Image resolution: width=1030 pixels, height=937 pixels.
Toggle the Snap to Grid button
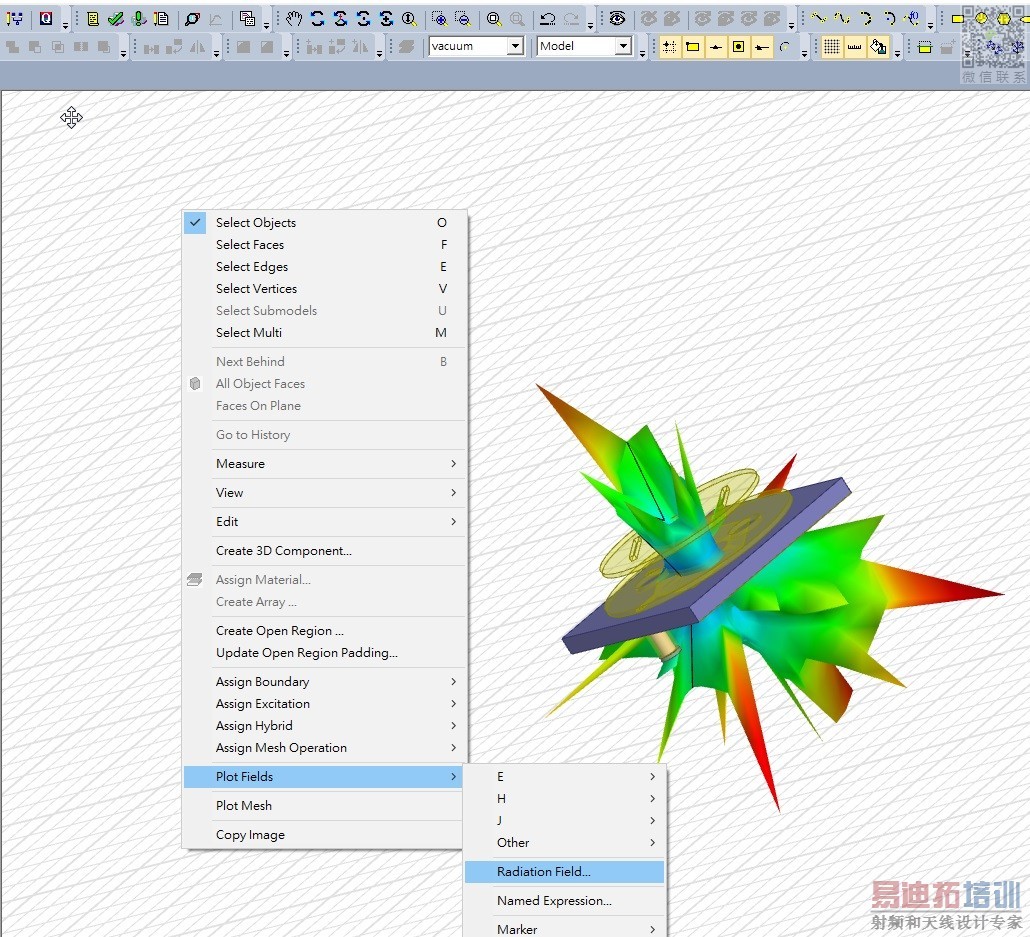tap(669, 47)
